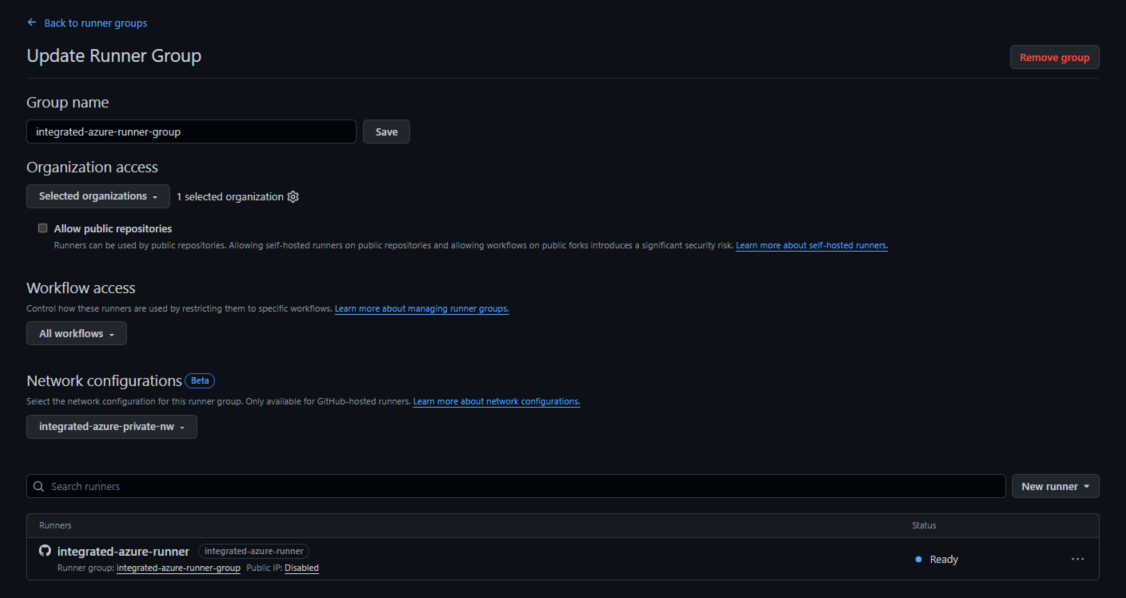1126x598 pixels.
Task: Click the Public IP Disabled link
Action: click(x=302, y=568)
